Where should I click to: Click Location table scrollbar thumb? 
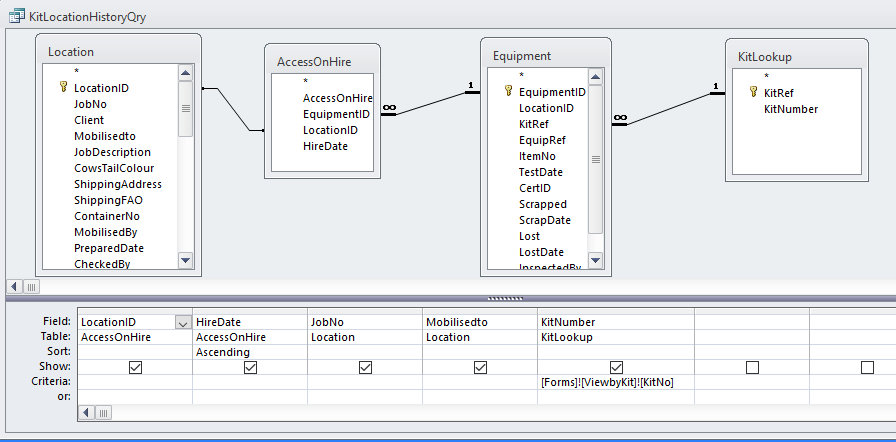[186, 109]
